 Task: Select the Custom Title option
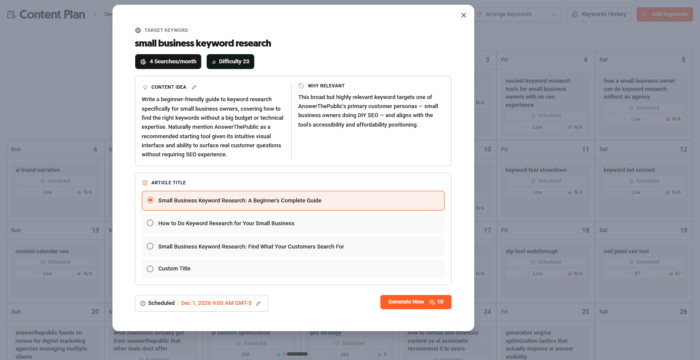click(x=293, y=269)
